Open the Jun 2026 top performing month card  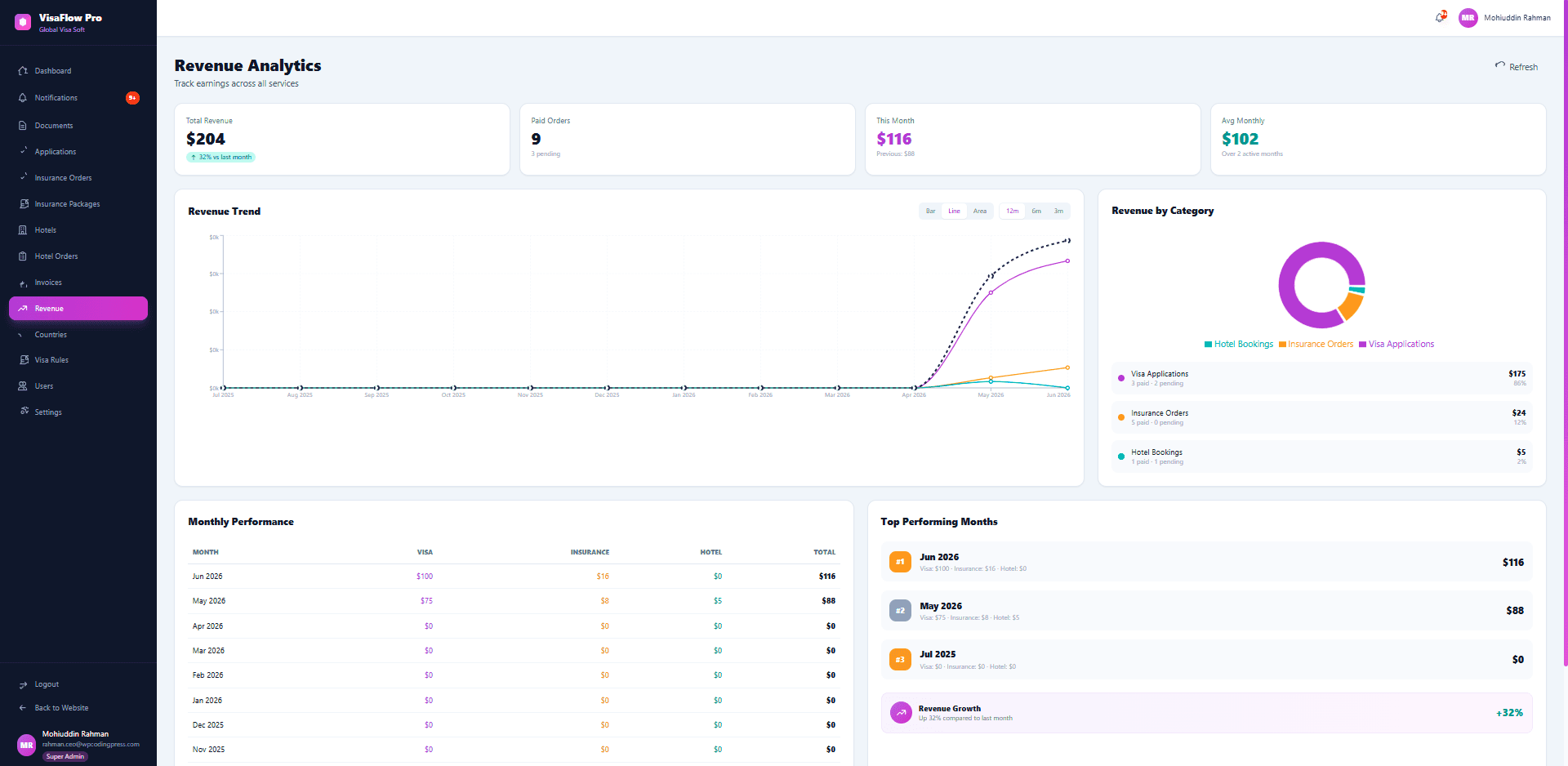1206,562
